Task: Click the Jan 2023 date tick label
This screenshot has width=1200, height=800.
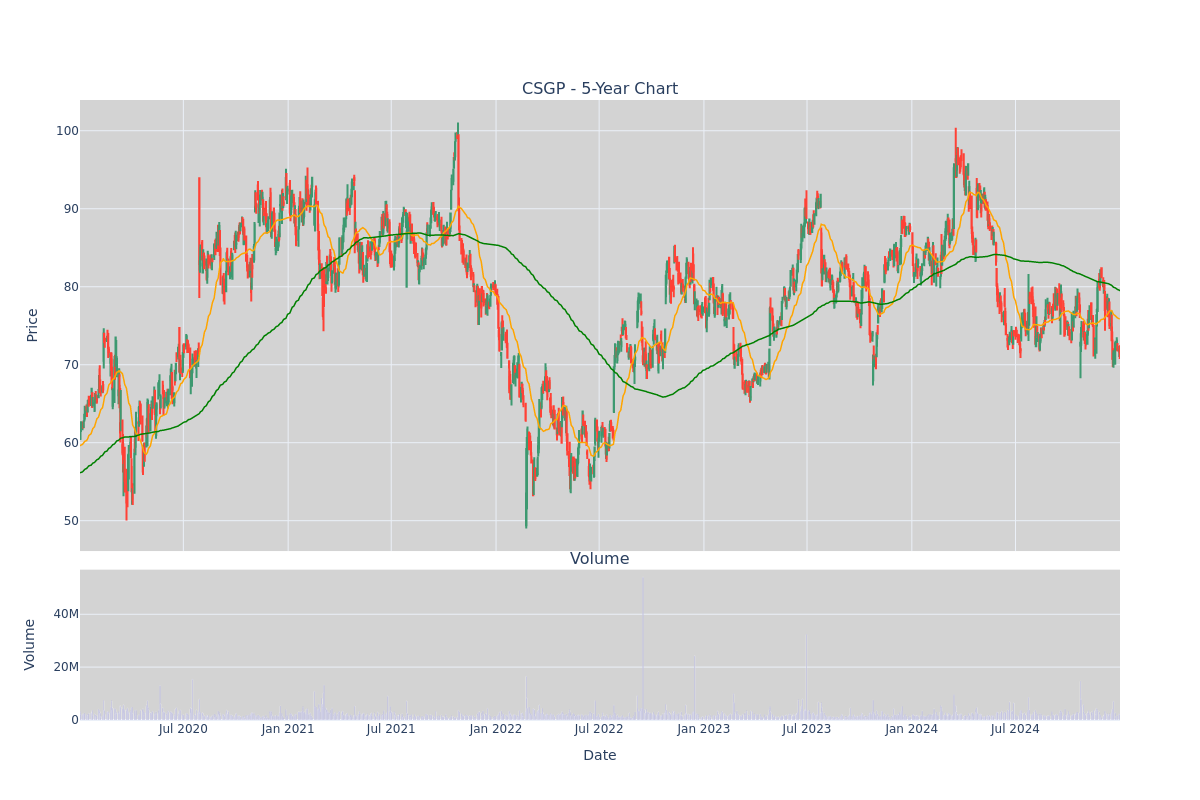Action: 704,729
